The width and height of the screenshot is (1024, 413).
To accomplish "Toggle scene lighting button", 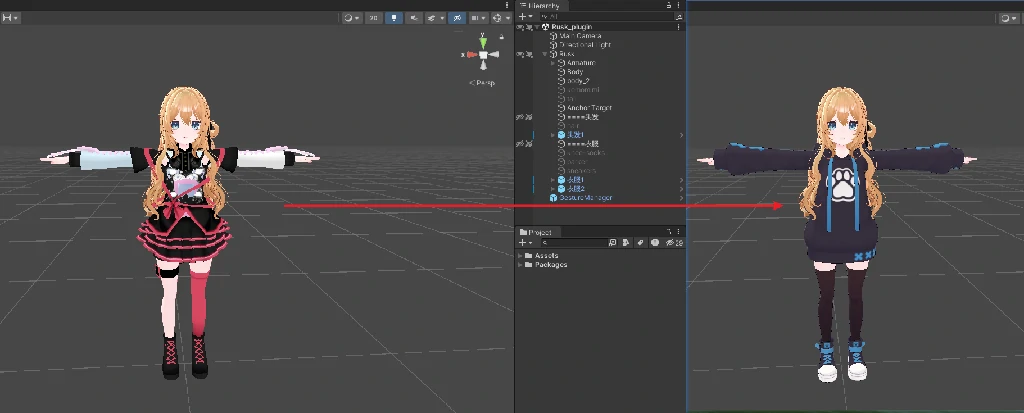I will pyautogui.click(x=395, y=18).
